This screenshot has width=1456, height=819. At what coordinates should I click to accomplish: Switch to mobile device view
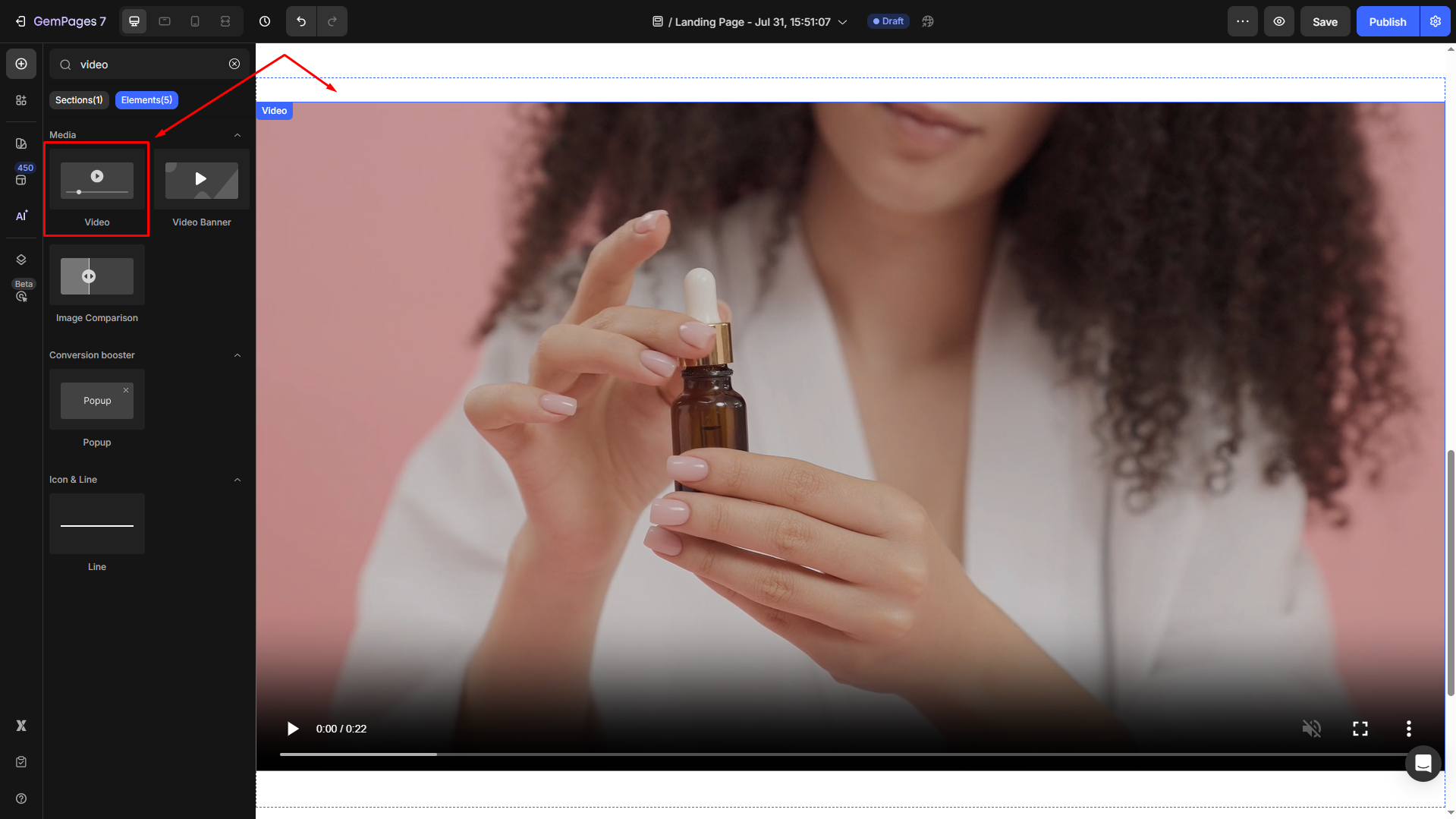pos(195,21)
